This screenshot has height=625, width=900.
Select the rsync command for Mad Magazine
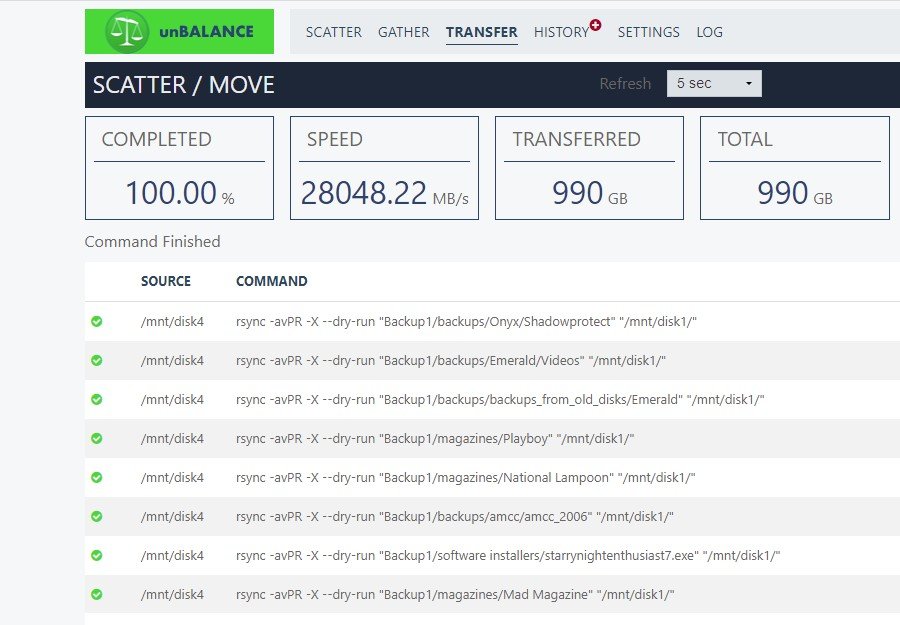coord(455,595)
